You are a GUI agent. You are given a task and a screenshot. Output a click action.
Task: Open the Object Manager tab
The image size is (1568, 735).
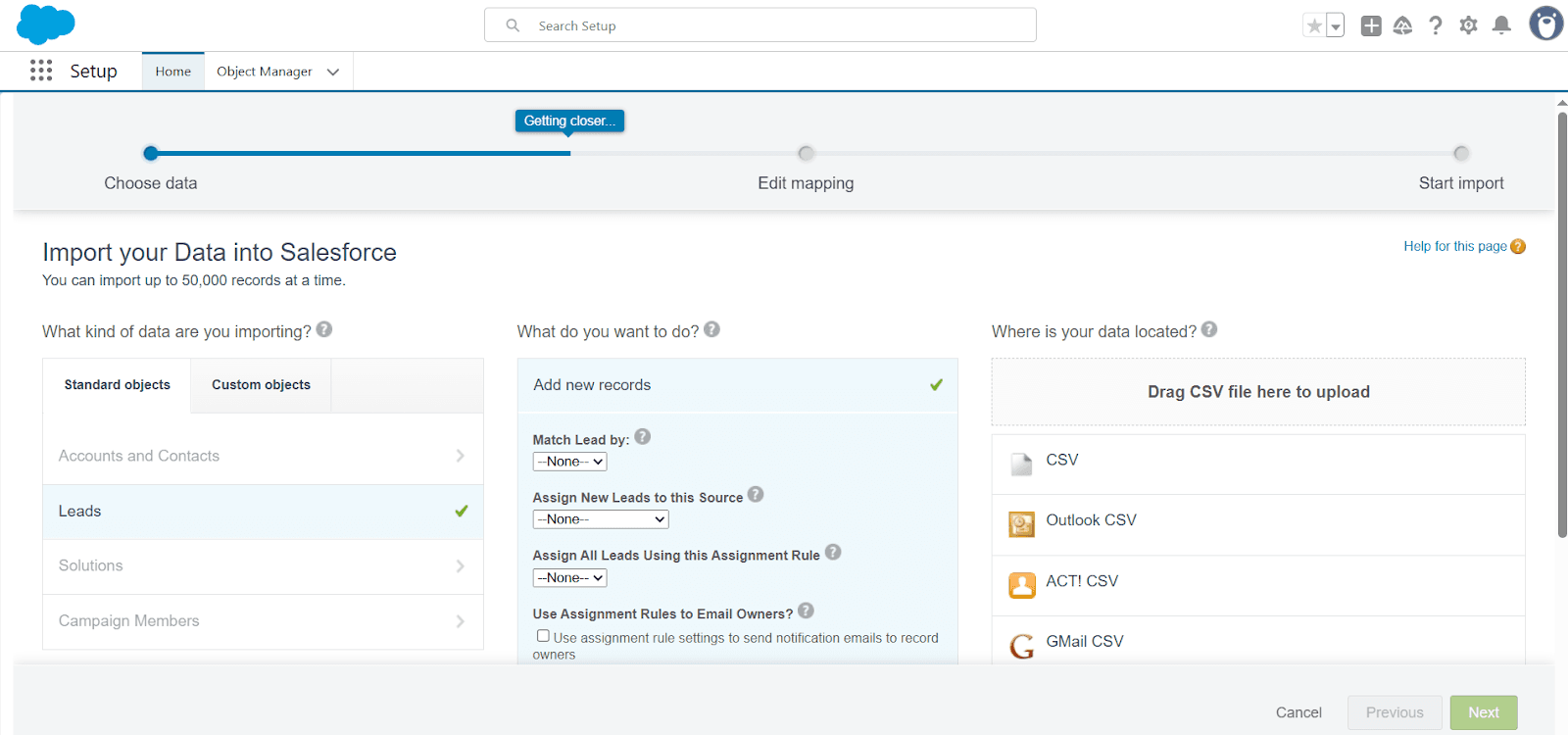(265, 72)
